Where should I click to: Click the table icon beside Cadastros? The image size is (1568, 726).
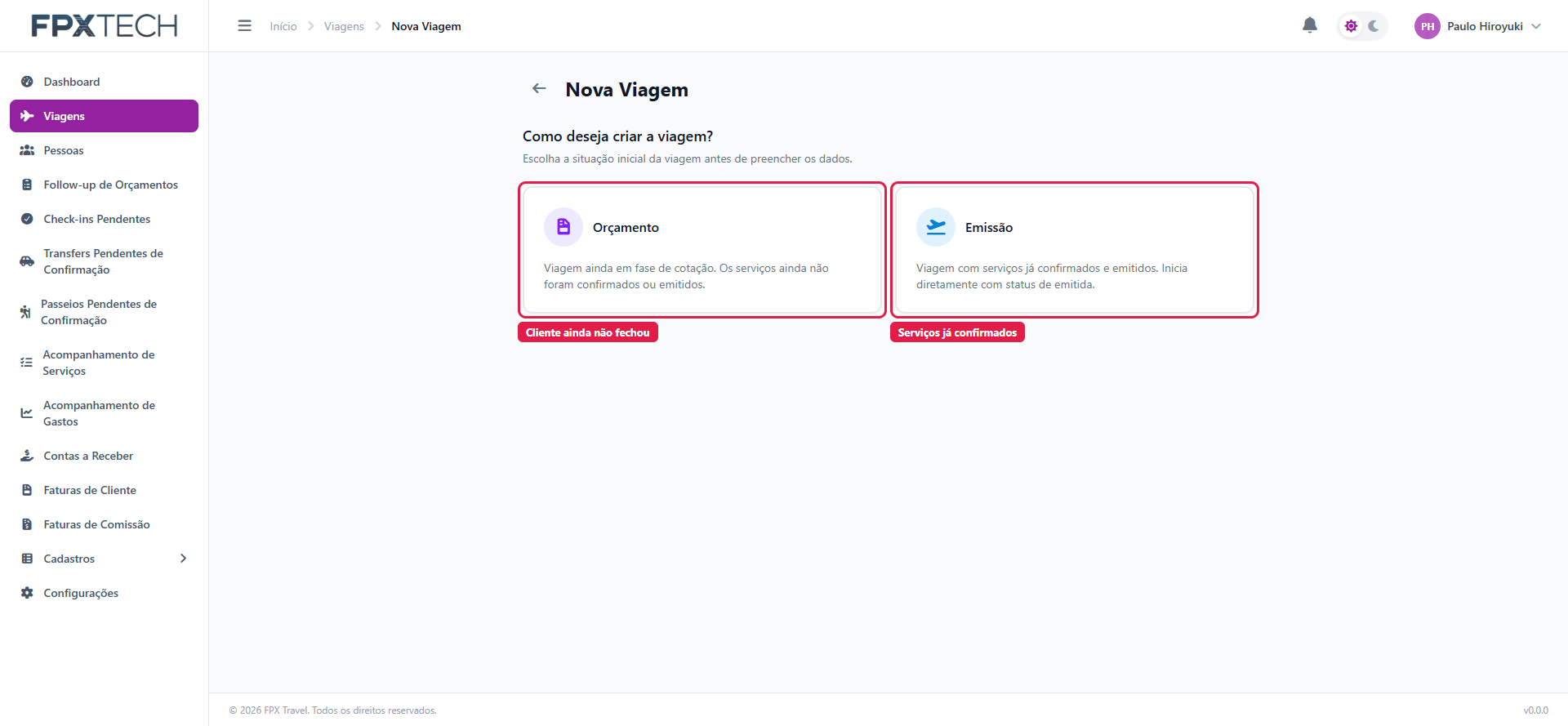(x=27, y=559)
